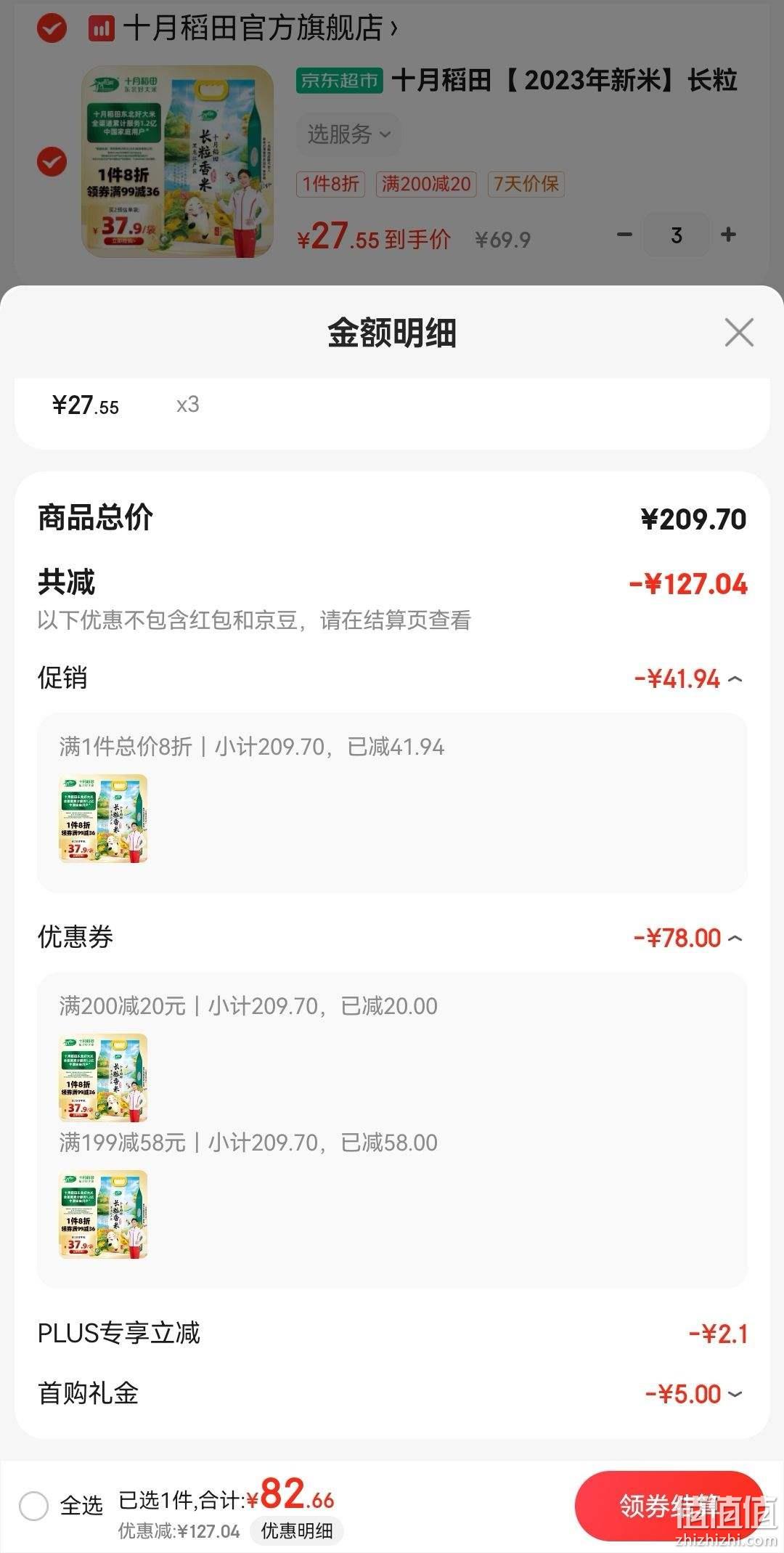Tap the 满200减20 promotion tag
The height and width of the screenshot is (1553, 784).
pos(426,184)
